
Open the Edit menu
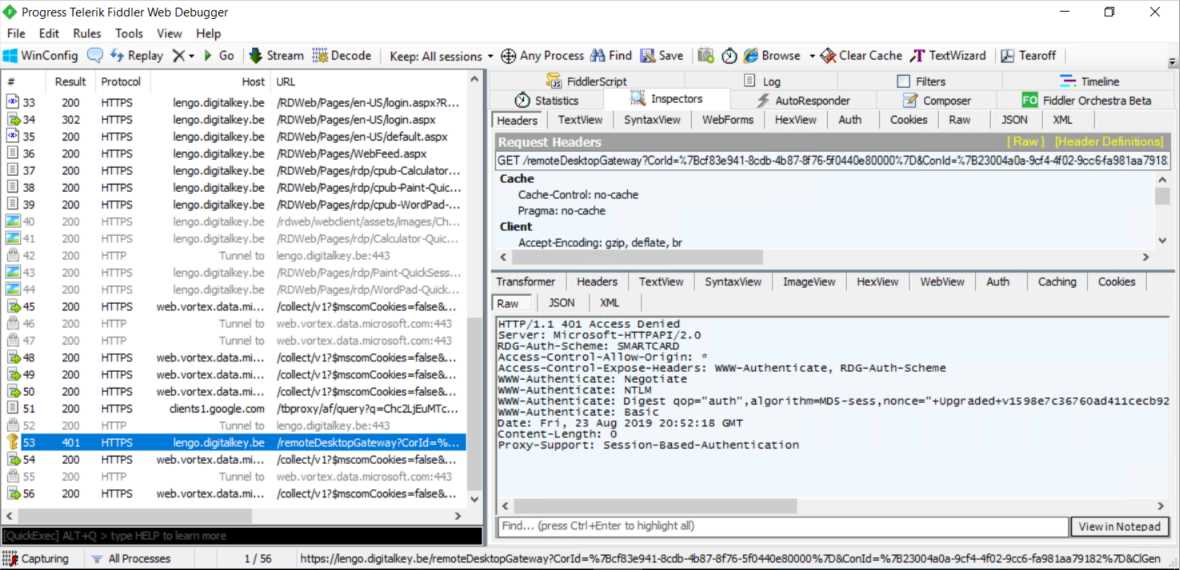(49, 34)
